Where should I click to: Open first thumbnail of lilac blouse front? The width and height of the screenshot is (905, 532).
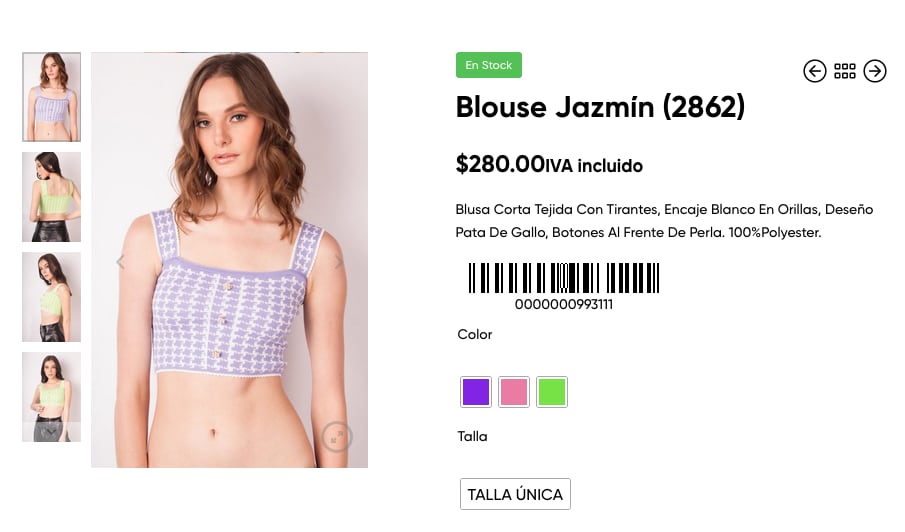51,97
